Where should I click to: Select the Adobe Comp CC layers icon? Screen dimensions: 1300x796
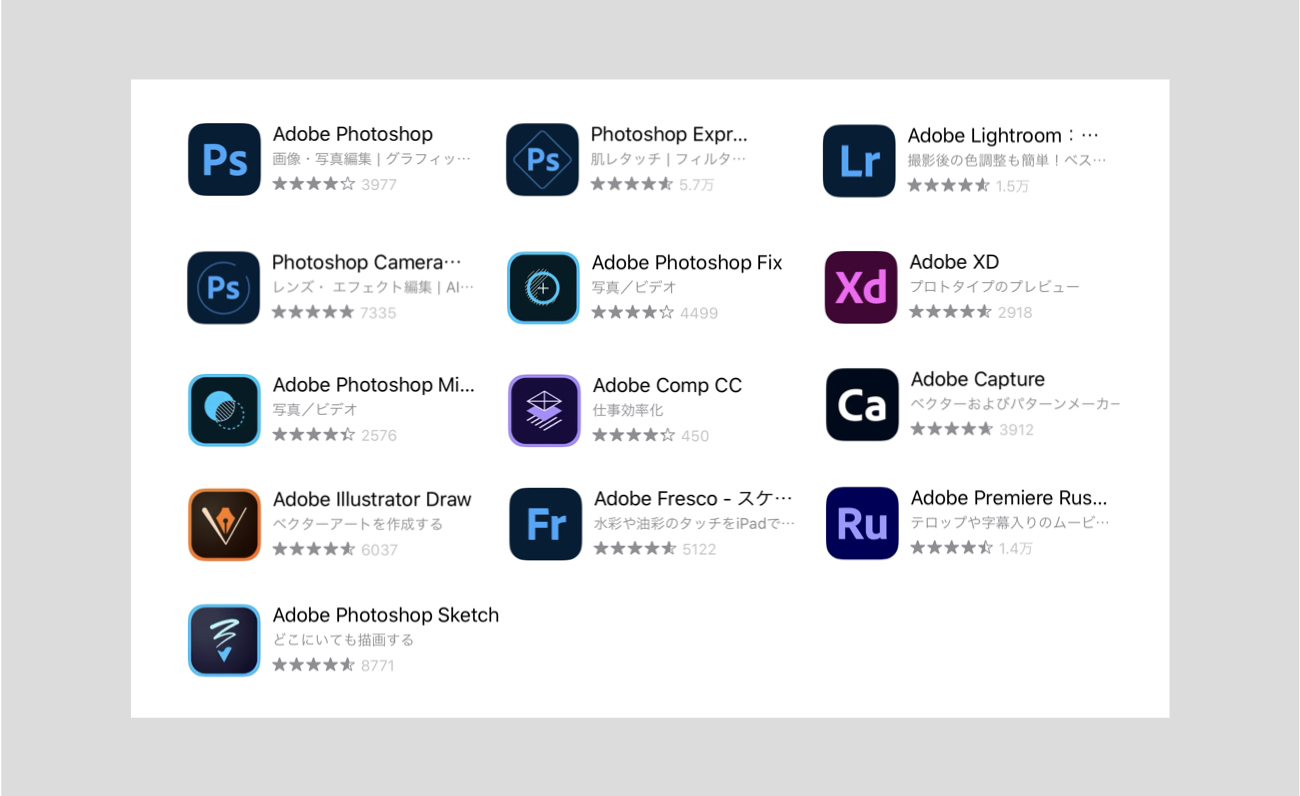point(544,411)
